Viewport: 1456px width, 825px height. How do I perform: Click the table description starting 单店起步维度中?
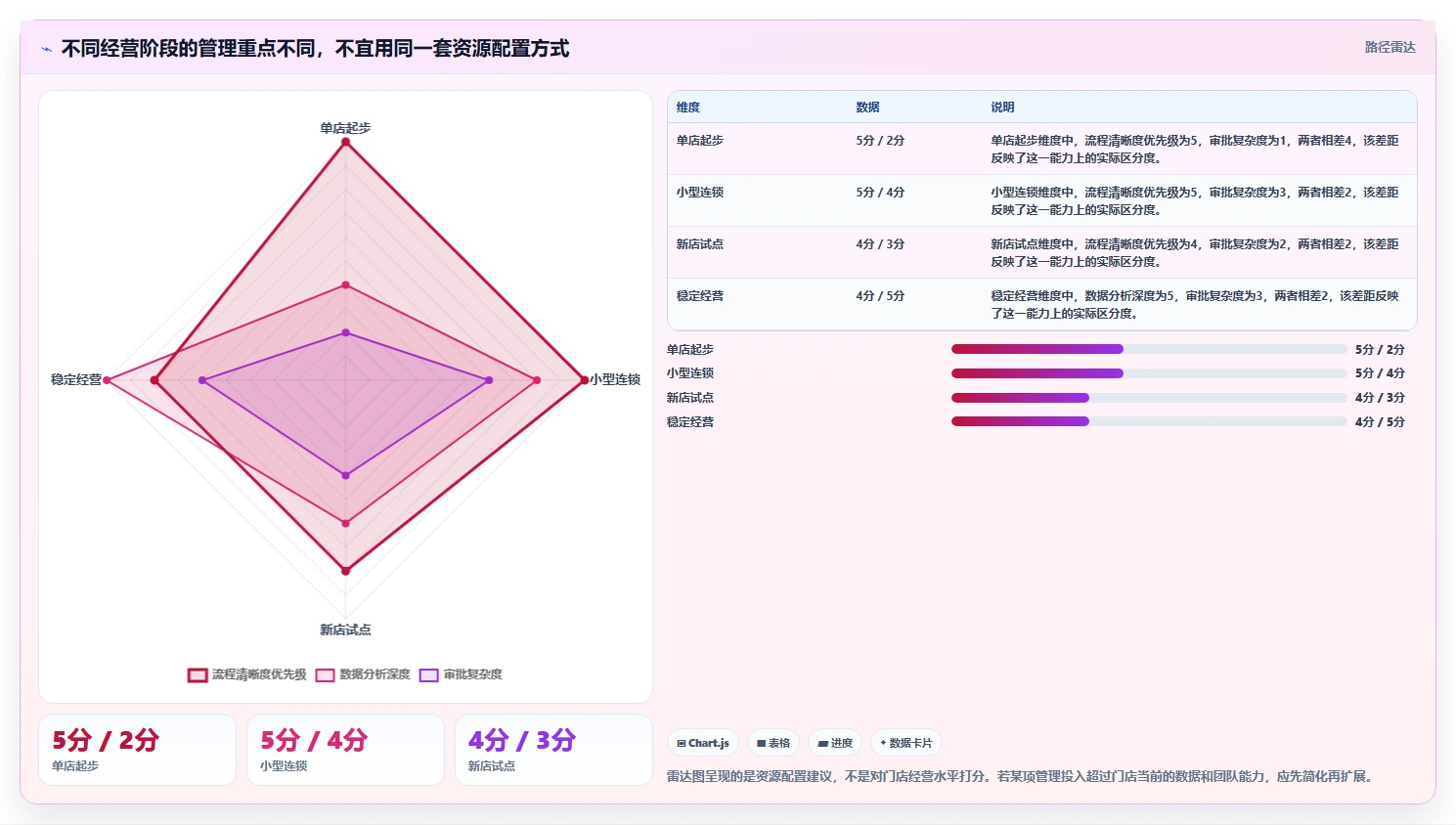(x=1195, y=150)
